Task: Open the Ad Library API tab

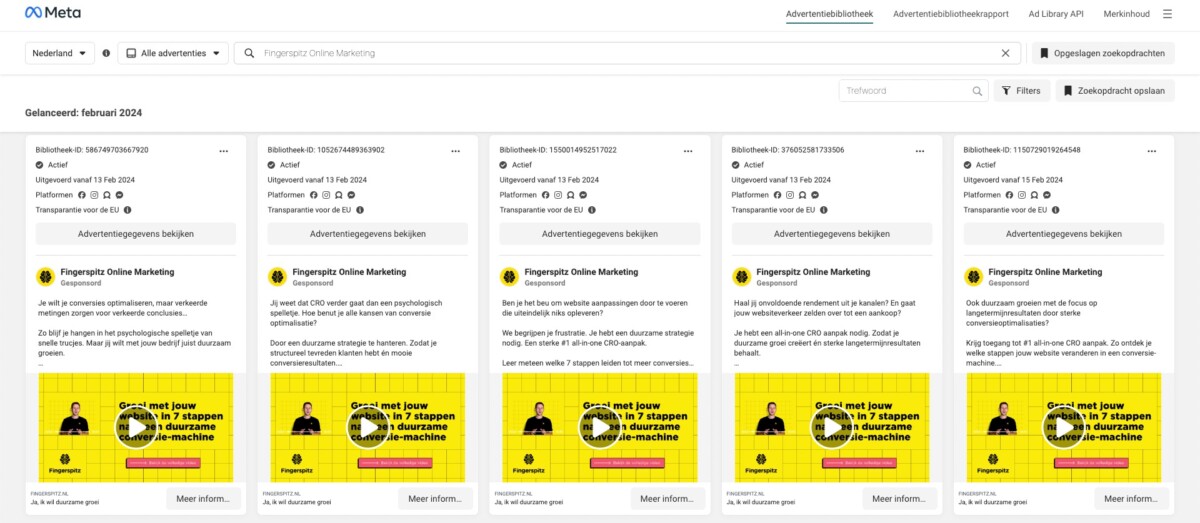Action: [1055, 14]
